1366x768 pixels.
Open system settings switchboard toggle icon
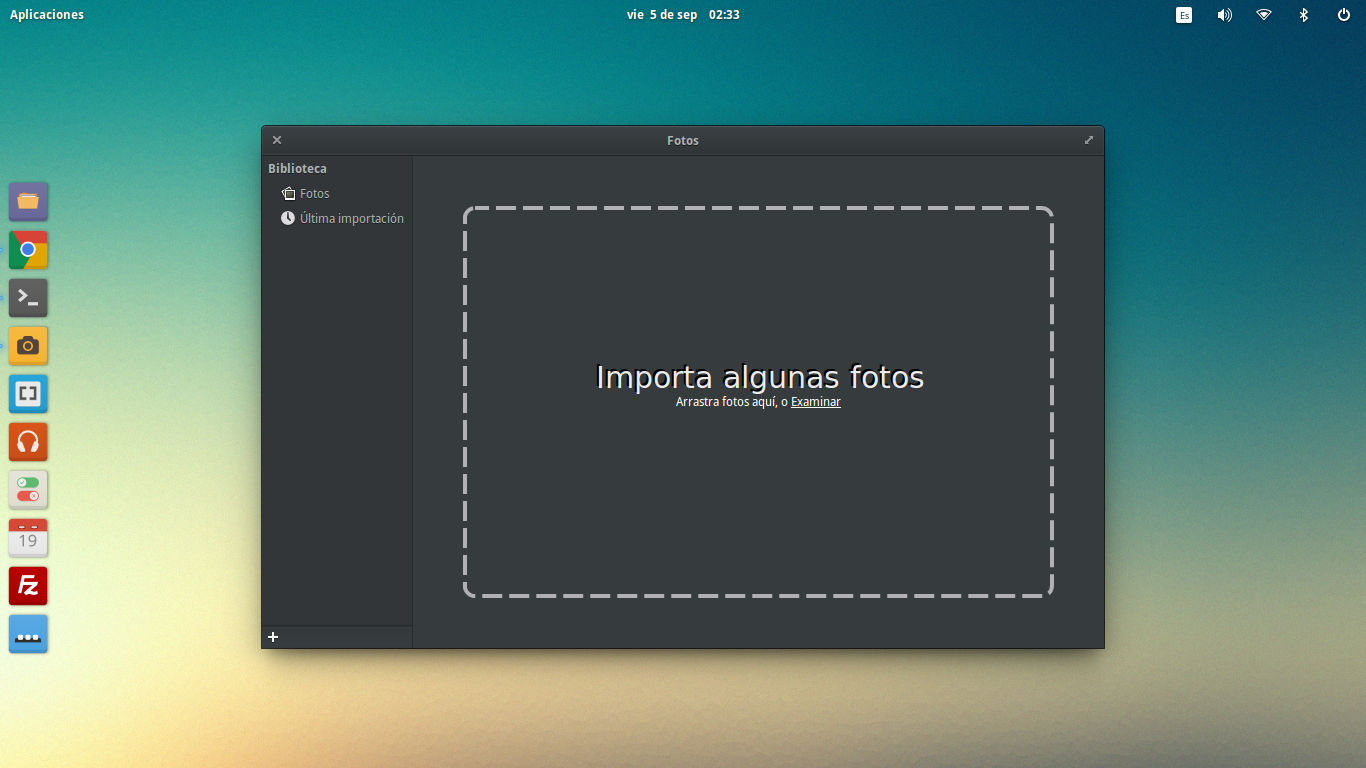tap(28, 490)
